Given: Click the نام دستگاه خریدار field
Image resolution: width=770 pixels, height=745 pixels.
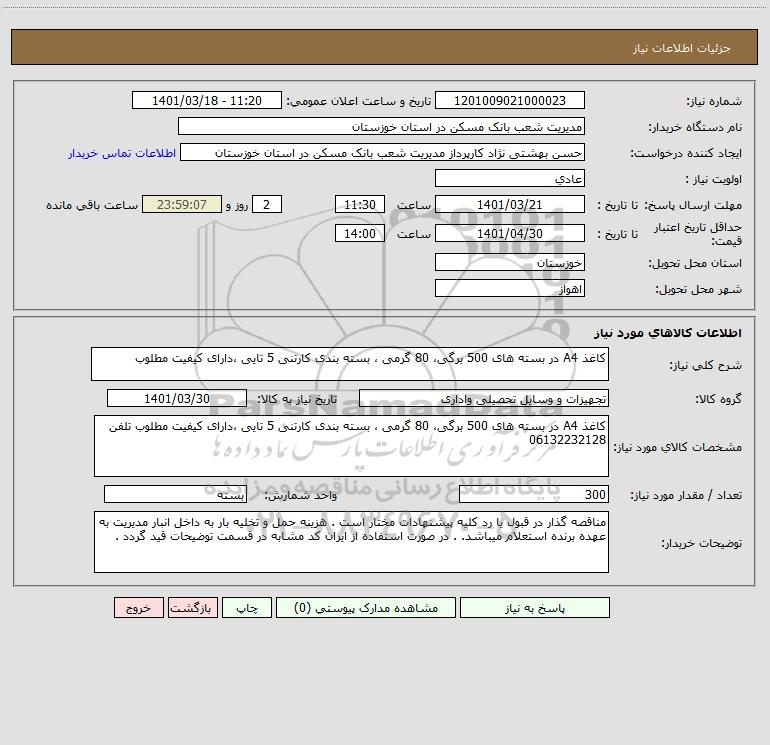Looking at the screenshot, I should [381, 127].
